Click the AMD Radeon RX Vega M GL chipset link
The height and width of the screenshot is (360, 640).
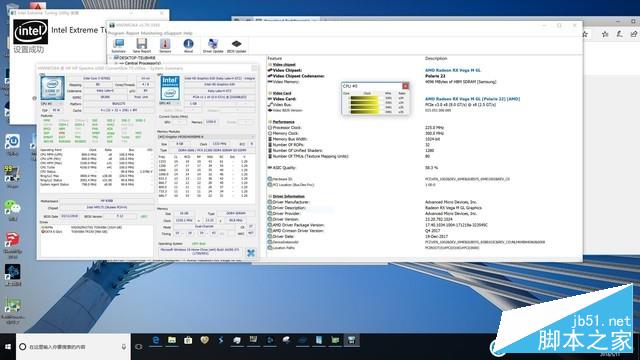pyautogui.click(x=453, y=71)
